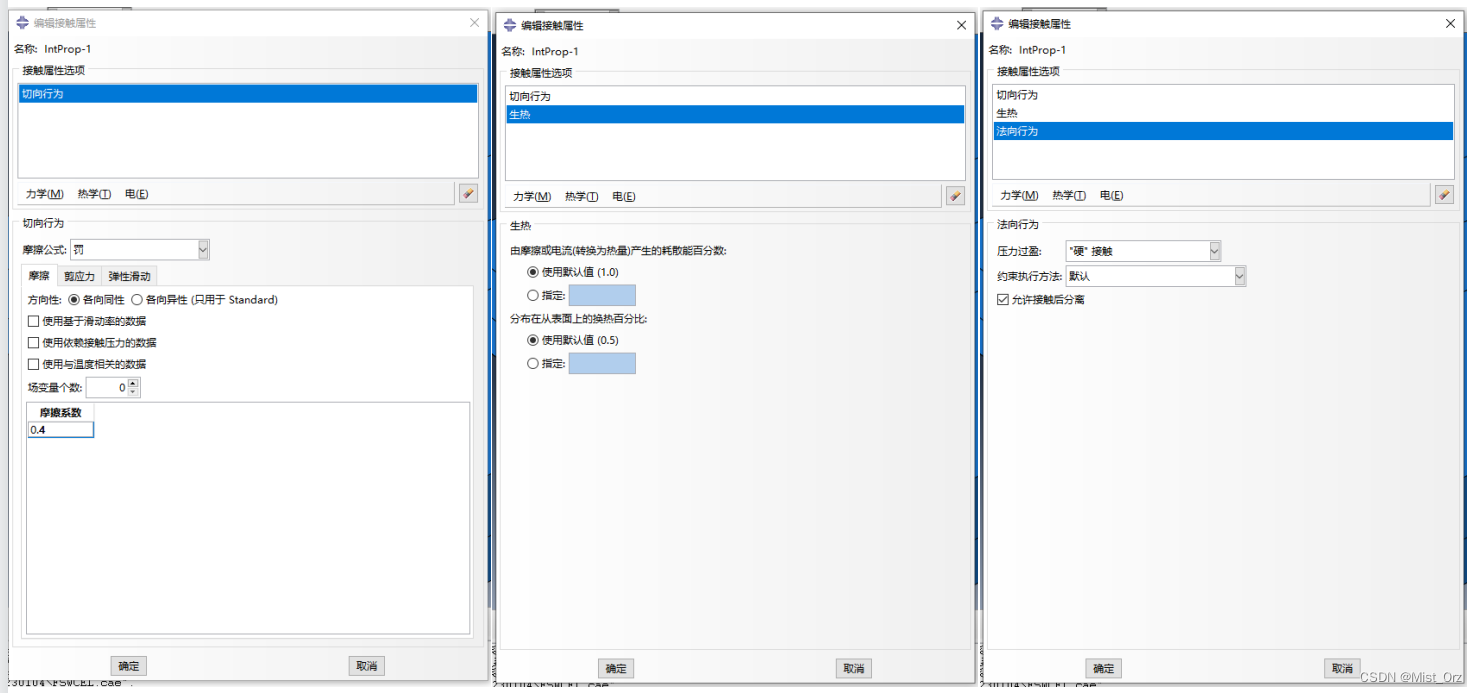This screenshot has height=693, width=1477.
Task: Open the 摩擦公式 dropdown
Action: coord(203,249)
